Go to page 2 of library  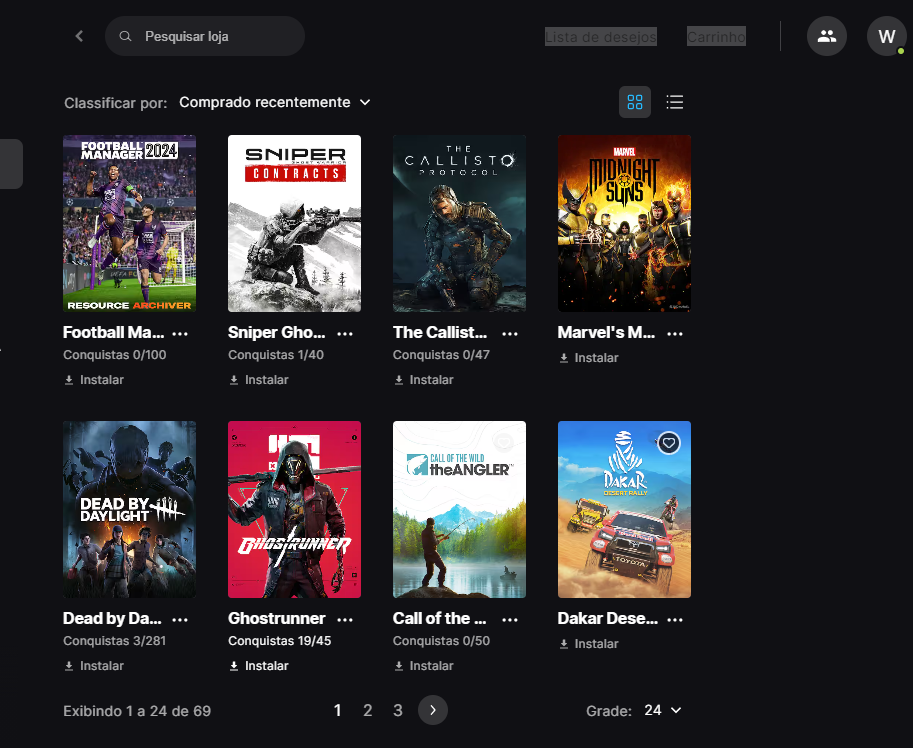tap(367, 710)
